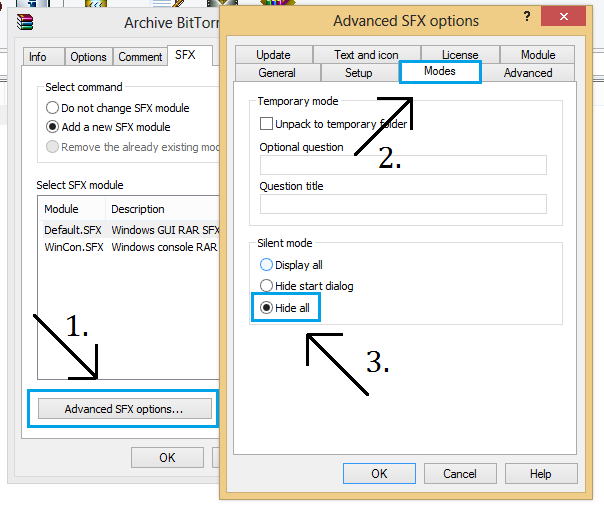This screenshot has width=604, height=507.
Task: Select Hide all silent mode
Action: click(267, 307)
